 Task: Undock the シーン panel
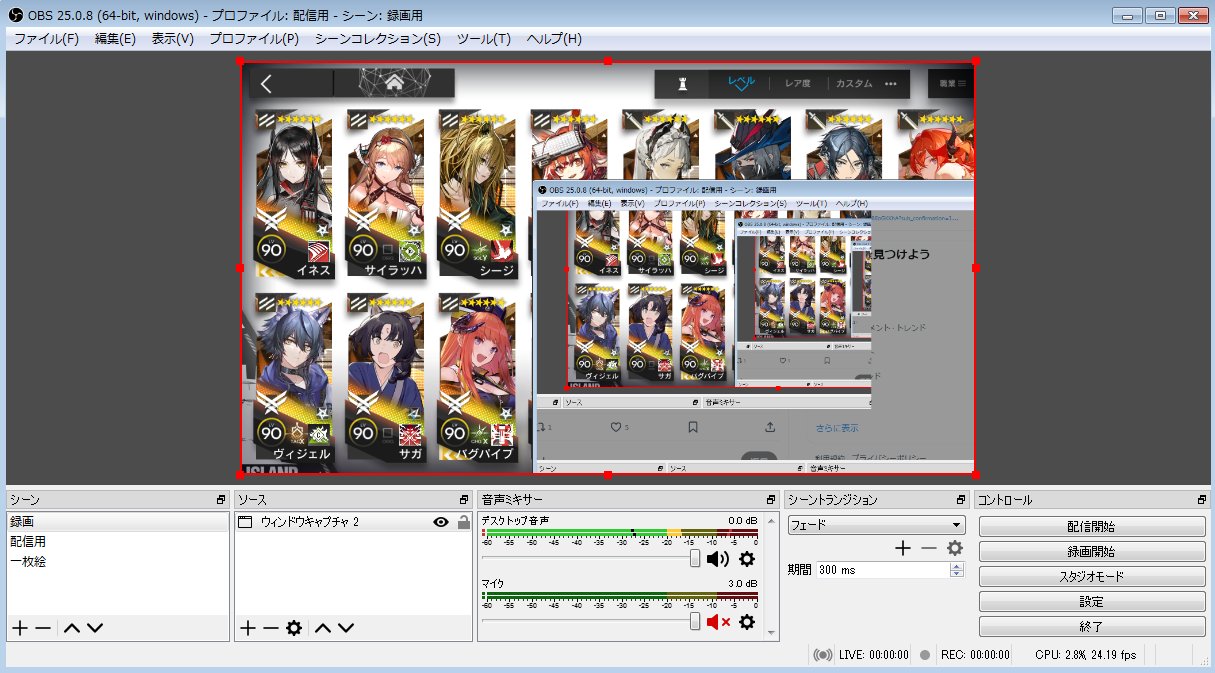tap(221, 499)
